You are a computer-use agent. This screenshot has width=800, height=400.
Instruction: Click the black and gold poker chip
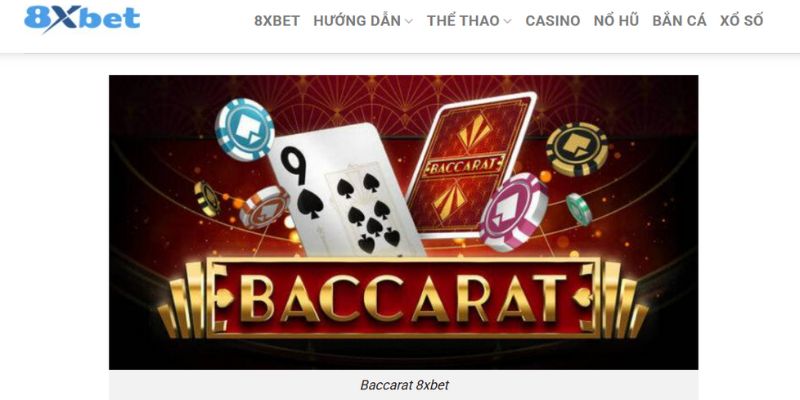click(577, 149)
